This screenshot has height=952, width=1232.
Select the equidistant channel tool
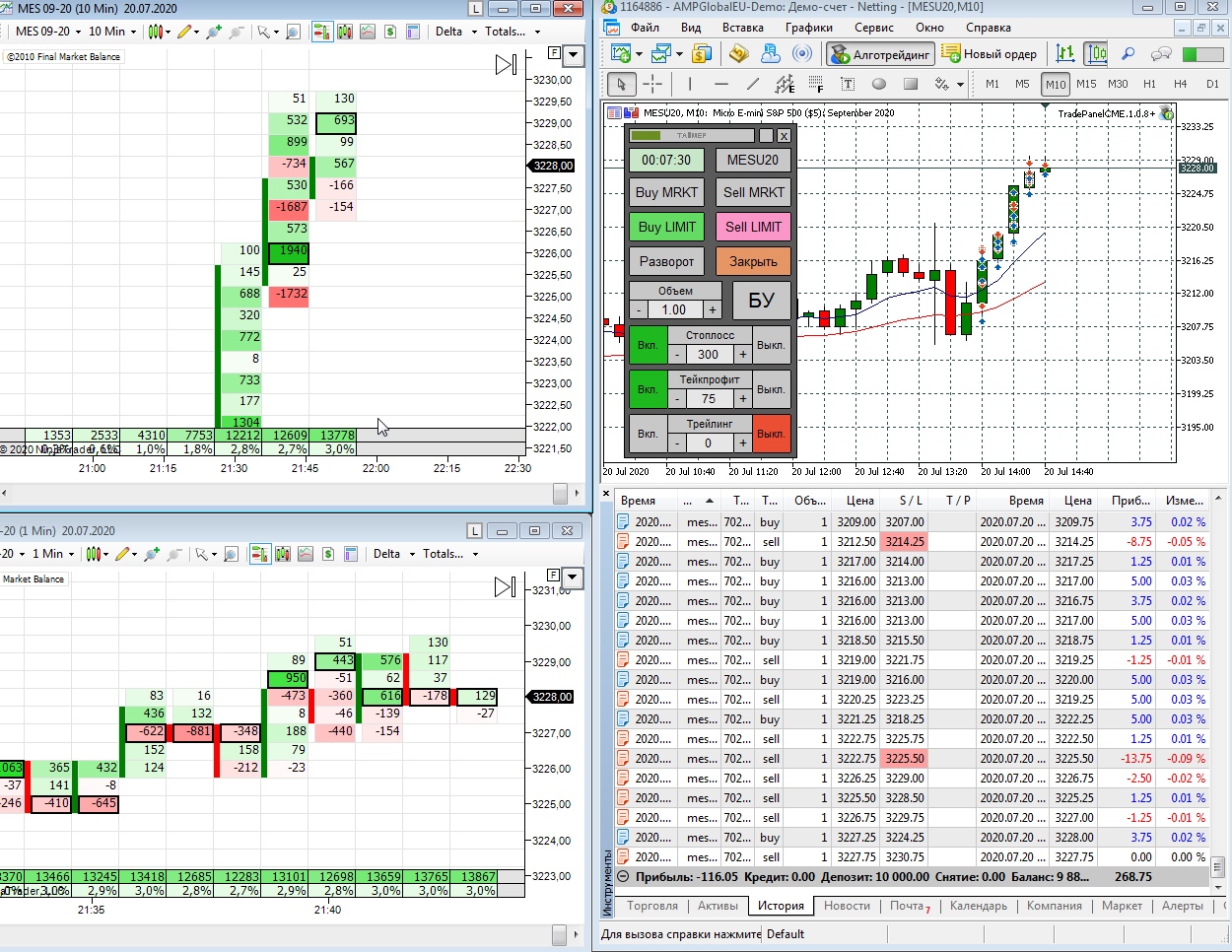pos(785,84)
